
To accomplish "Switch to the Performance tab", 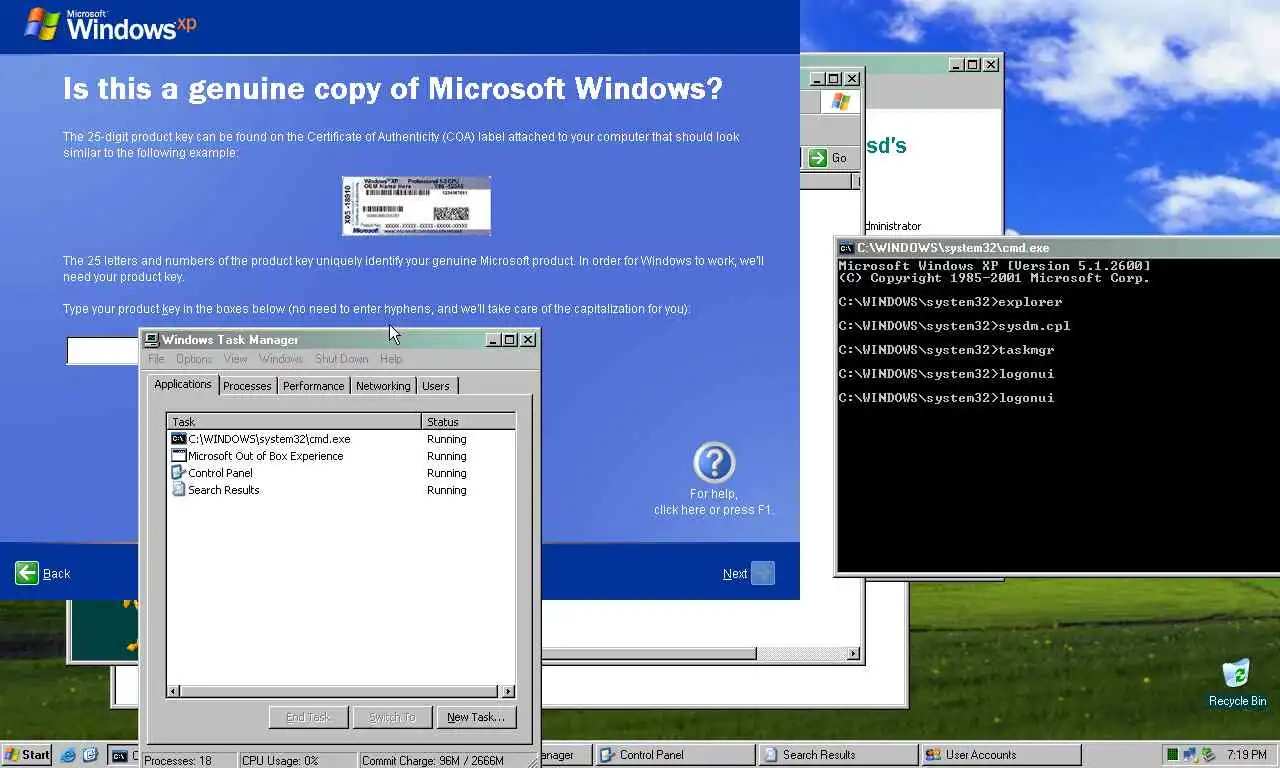I will [313, 386].
